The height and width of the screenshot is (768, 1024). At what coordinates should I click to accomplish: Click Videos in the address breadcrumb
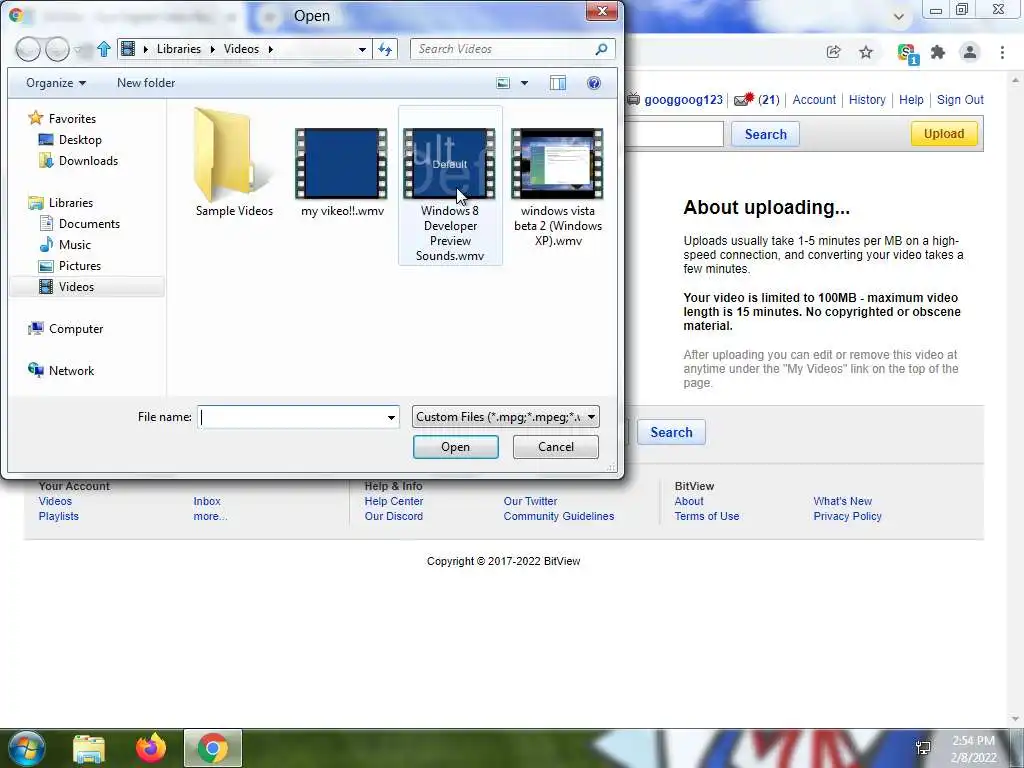241,49
